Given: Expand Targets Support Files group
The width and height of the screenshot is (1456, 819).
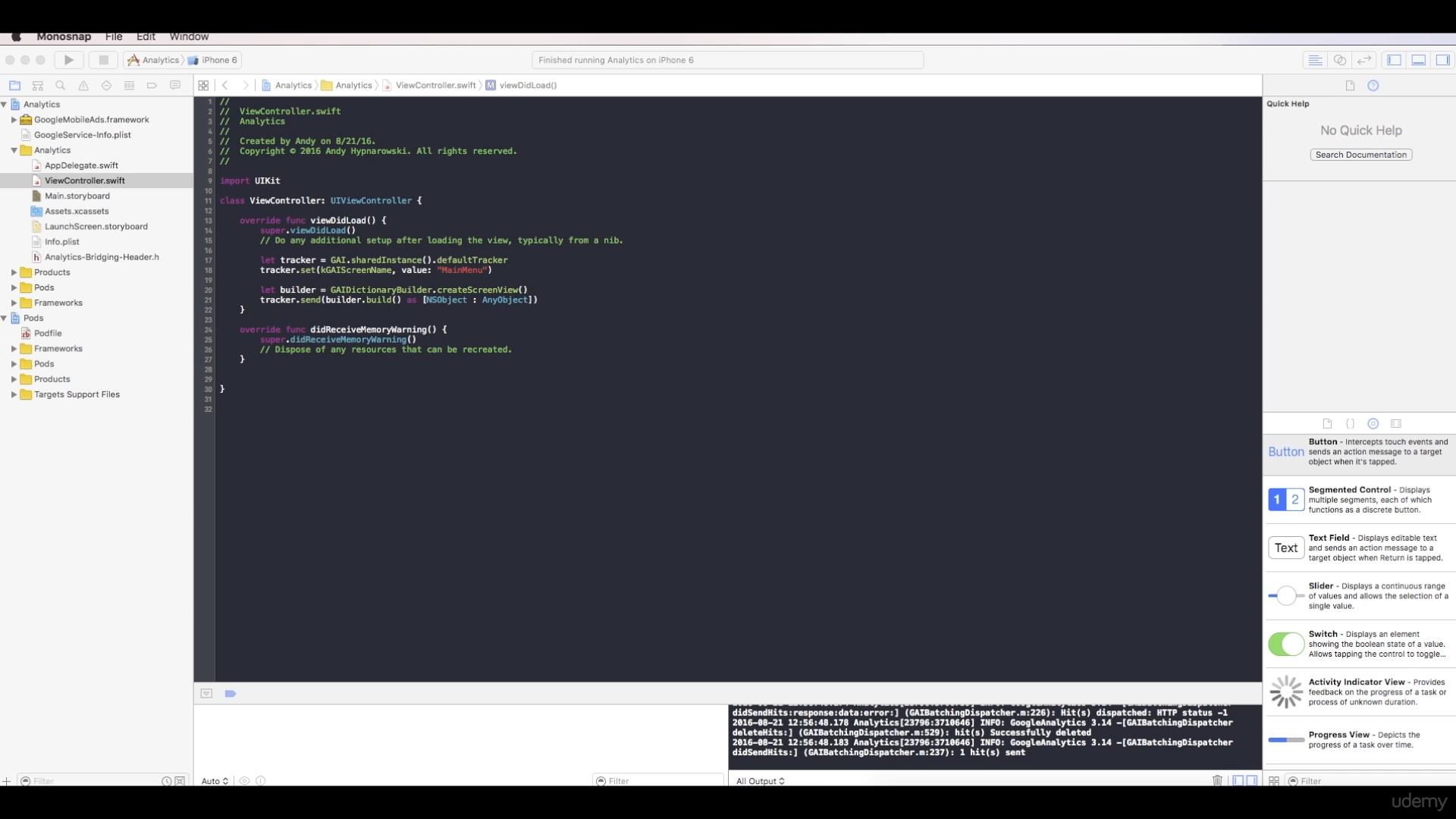Looking at the screenshot, I should (14, 394).
